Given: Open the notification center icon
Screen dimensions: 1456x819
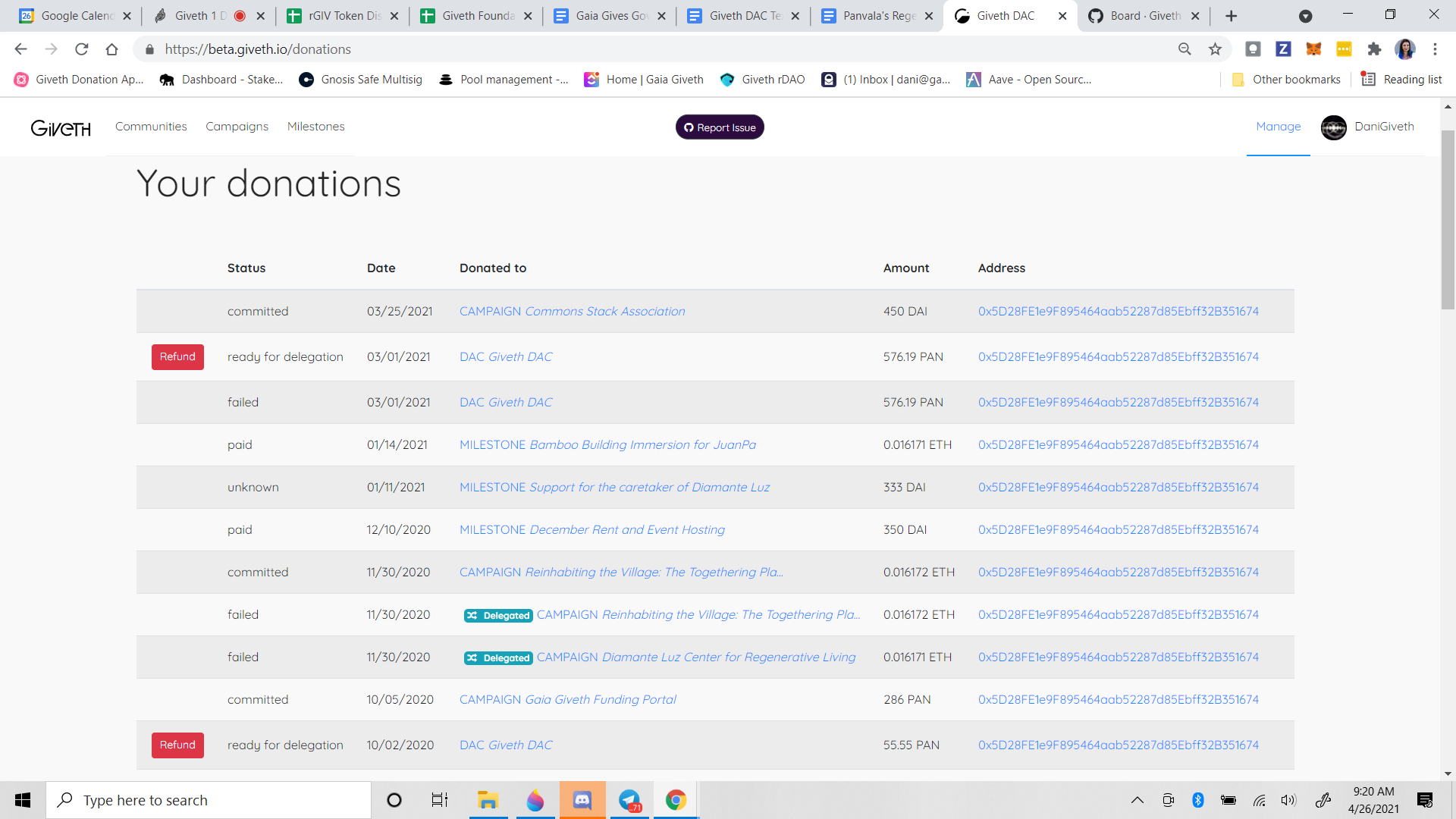Looking at the screenshot, I should coord(1425,800).
